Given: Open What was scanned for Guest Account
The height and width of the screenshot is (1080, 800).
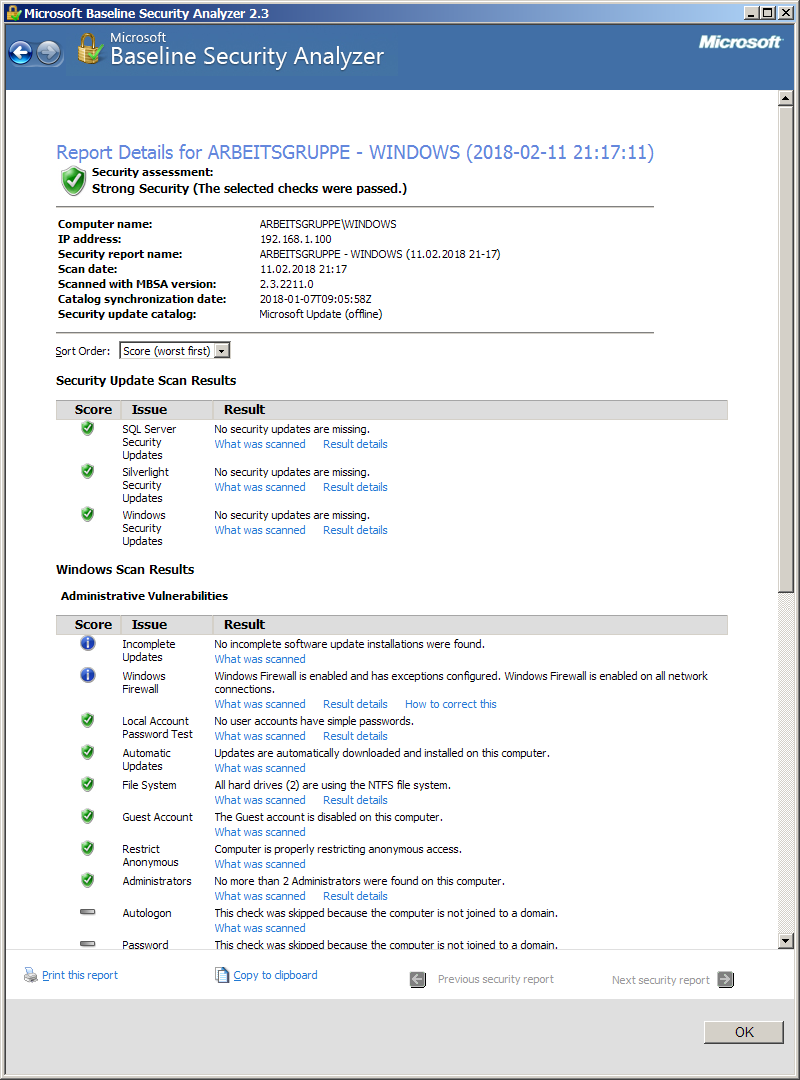Looking at the screenshot, I should click(260, 832).
